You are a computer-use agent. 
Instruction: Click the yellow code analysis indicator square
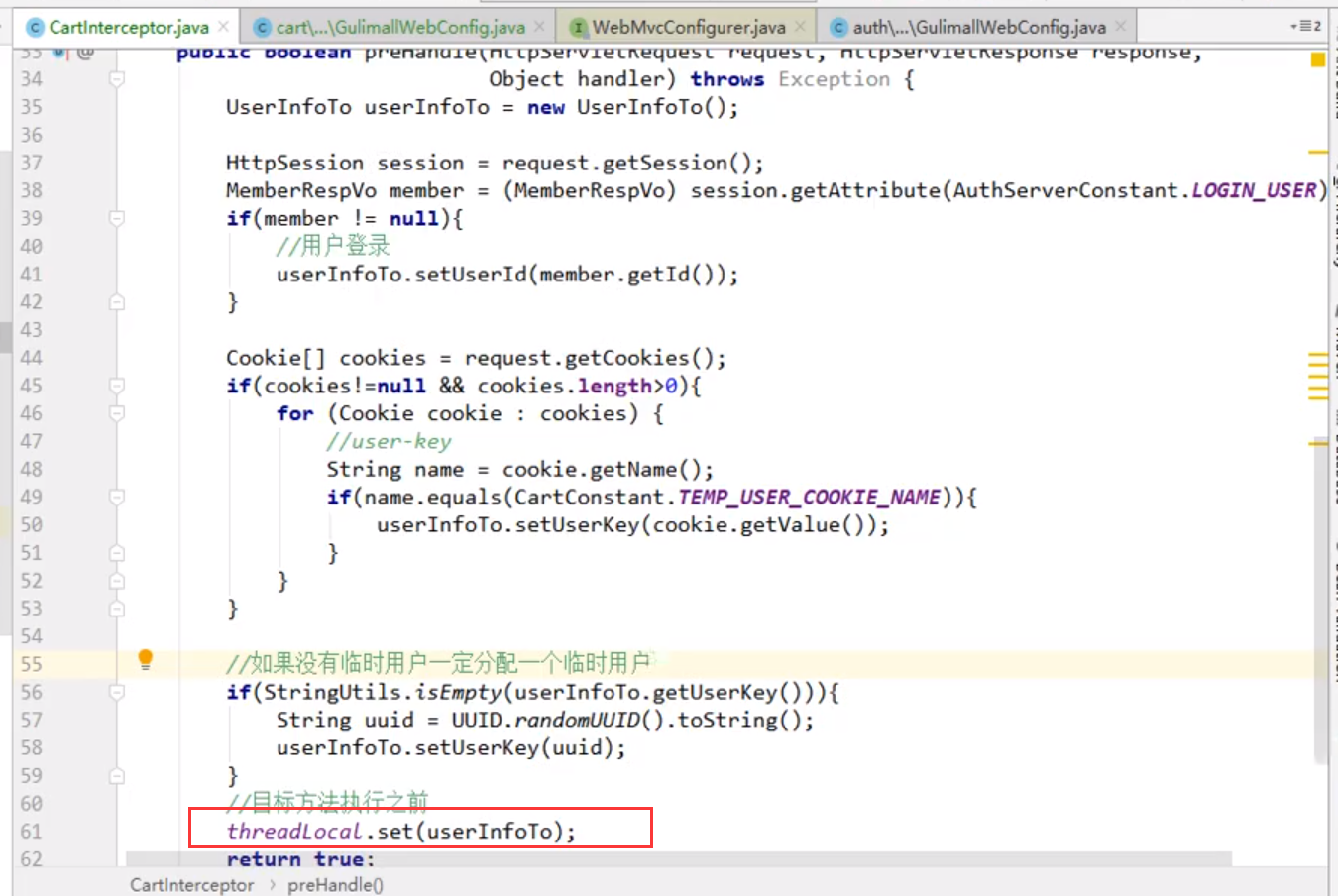coord(1317,60)
